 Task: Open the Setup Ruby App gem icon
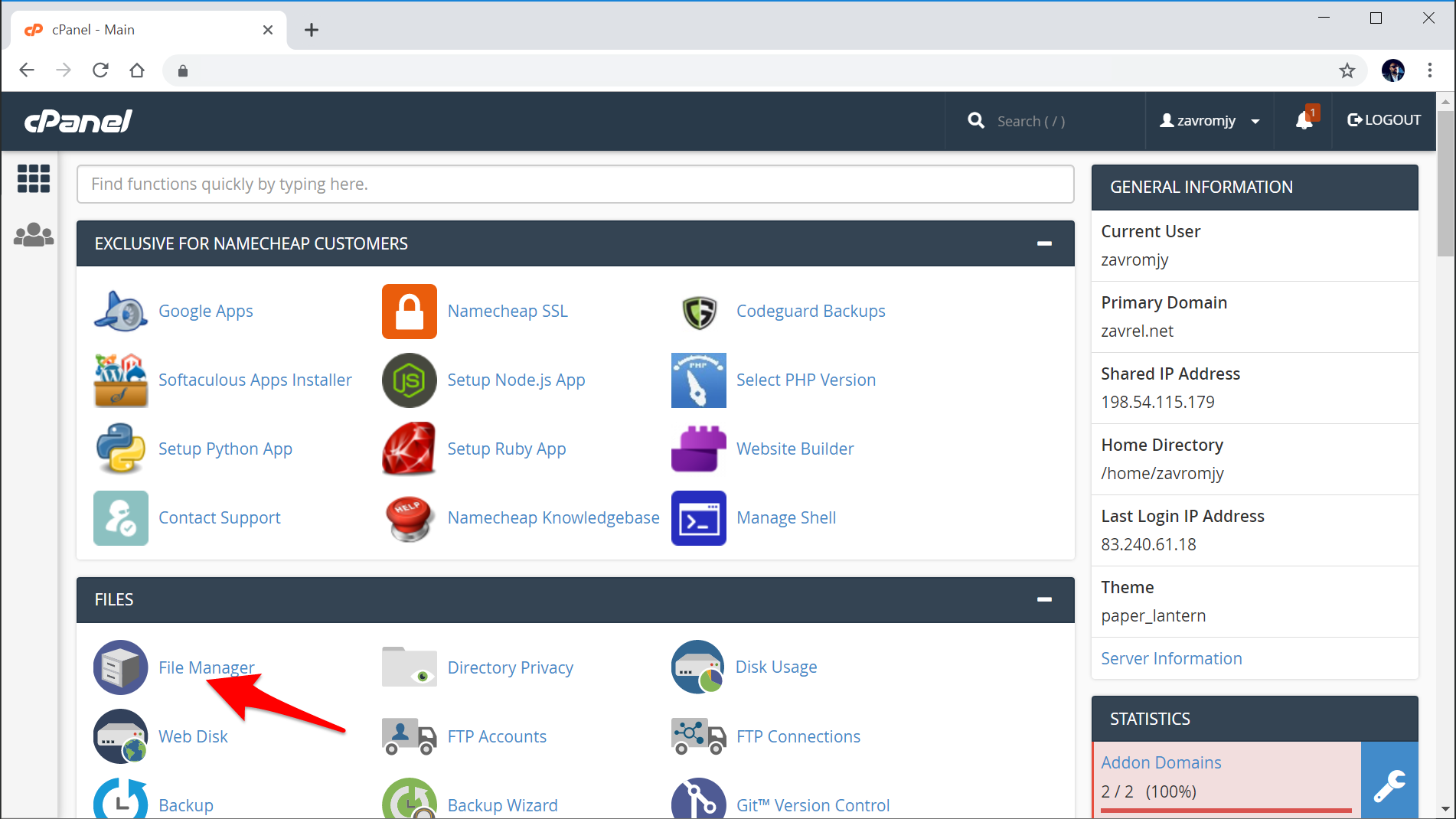410,449
